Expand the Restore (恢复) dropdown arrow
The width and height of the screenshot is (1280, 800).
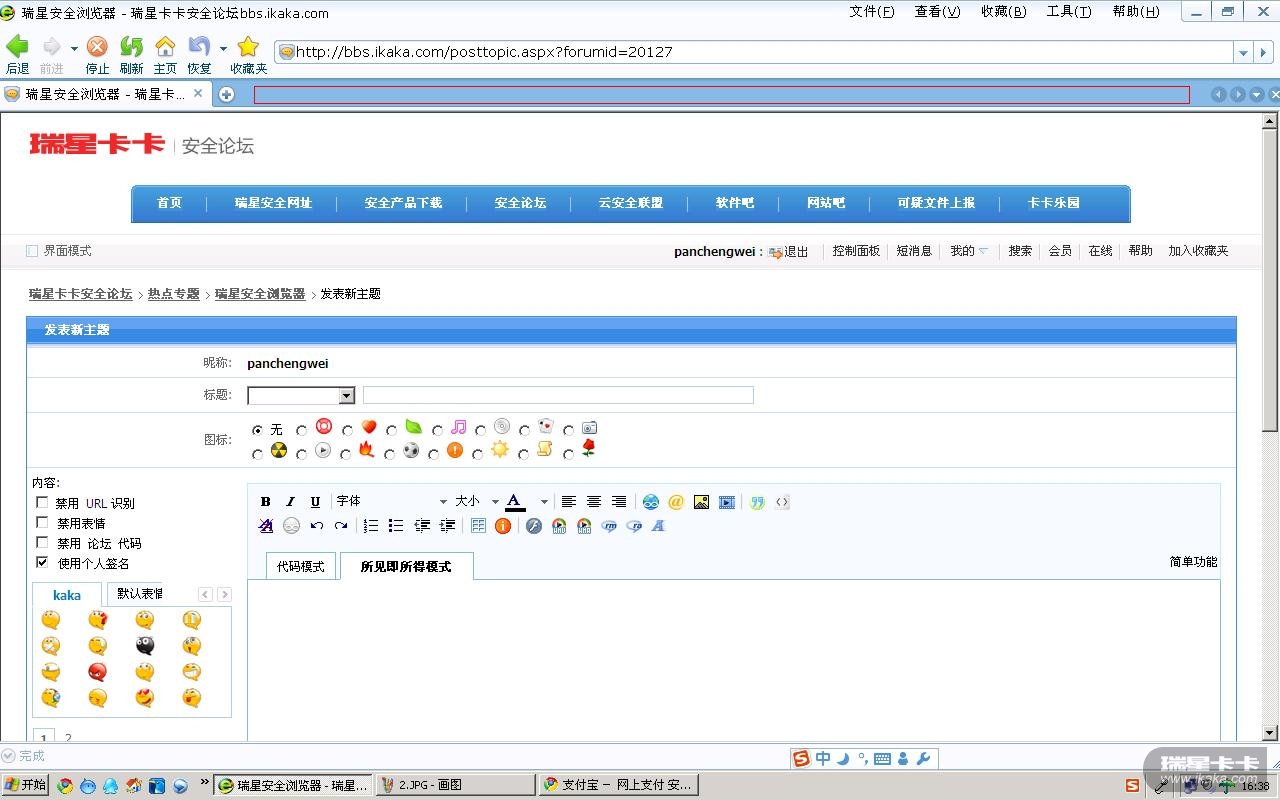pos(223,48)
